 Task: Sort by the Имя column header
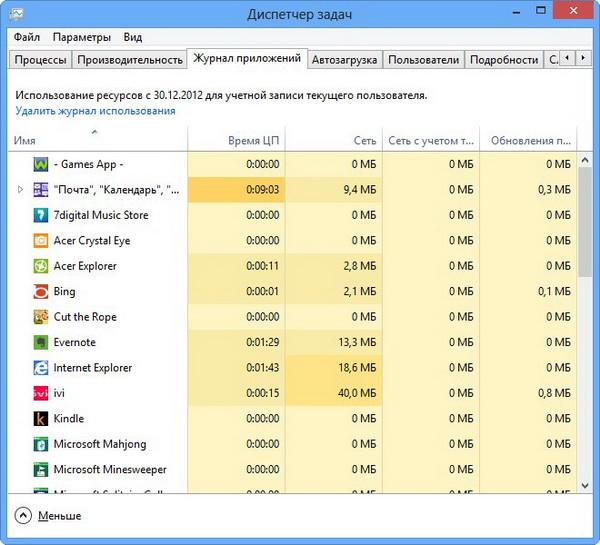tap(25, 141)
